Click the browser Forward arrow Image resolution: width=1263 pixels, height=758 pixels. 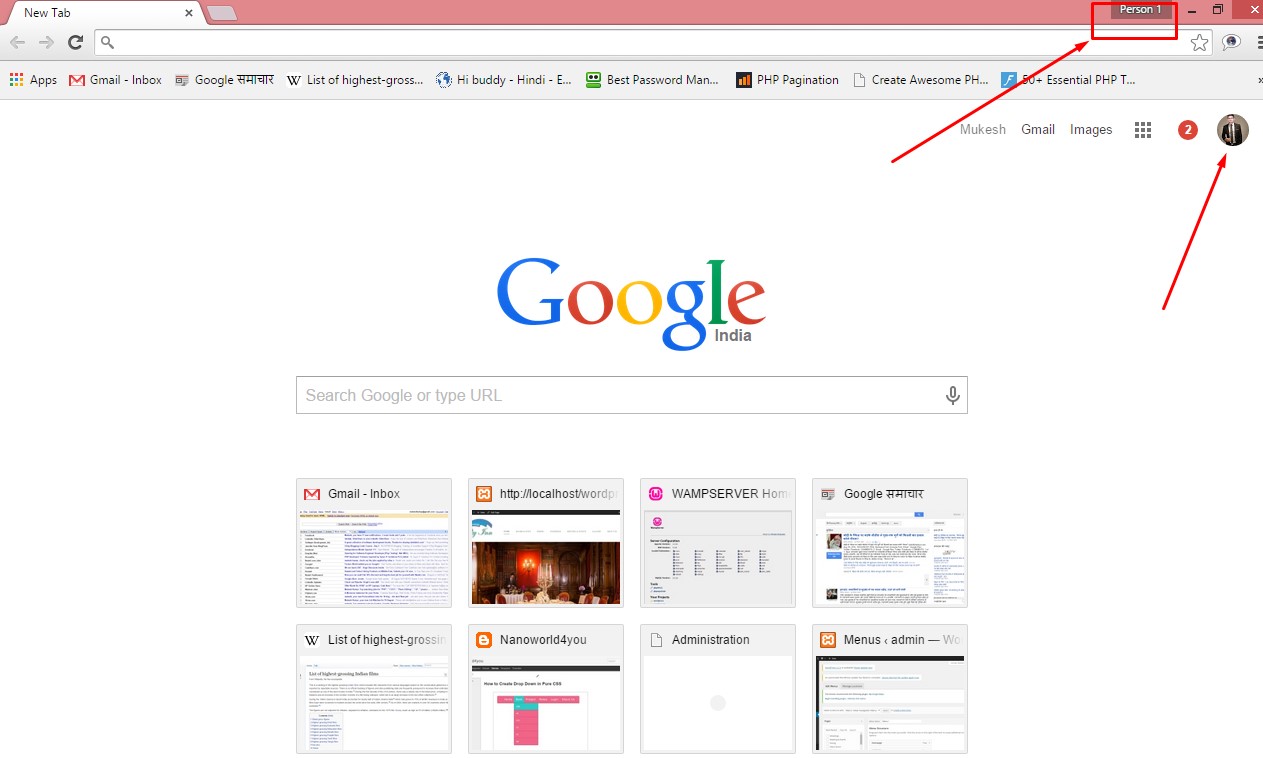(46, 42)
